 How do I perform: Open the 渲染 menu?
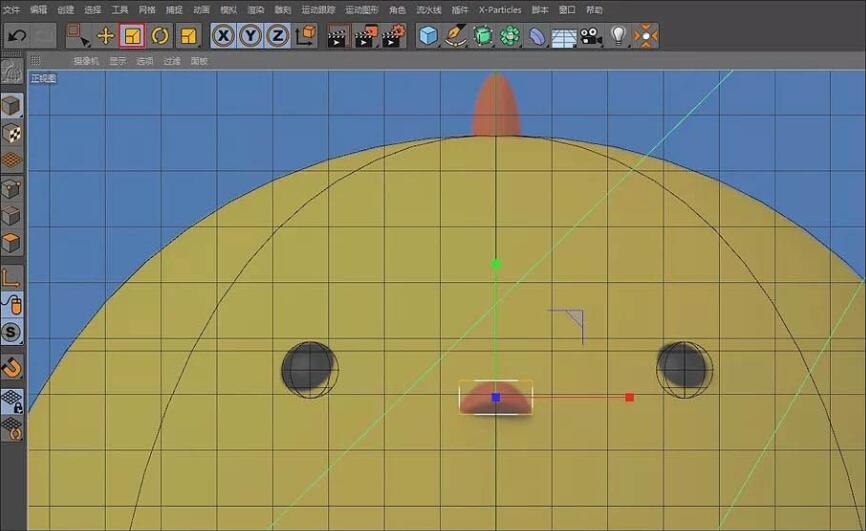click(x=255, y=9)
